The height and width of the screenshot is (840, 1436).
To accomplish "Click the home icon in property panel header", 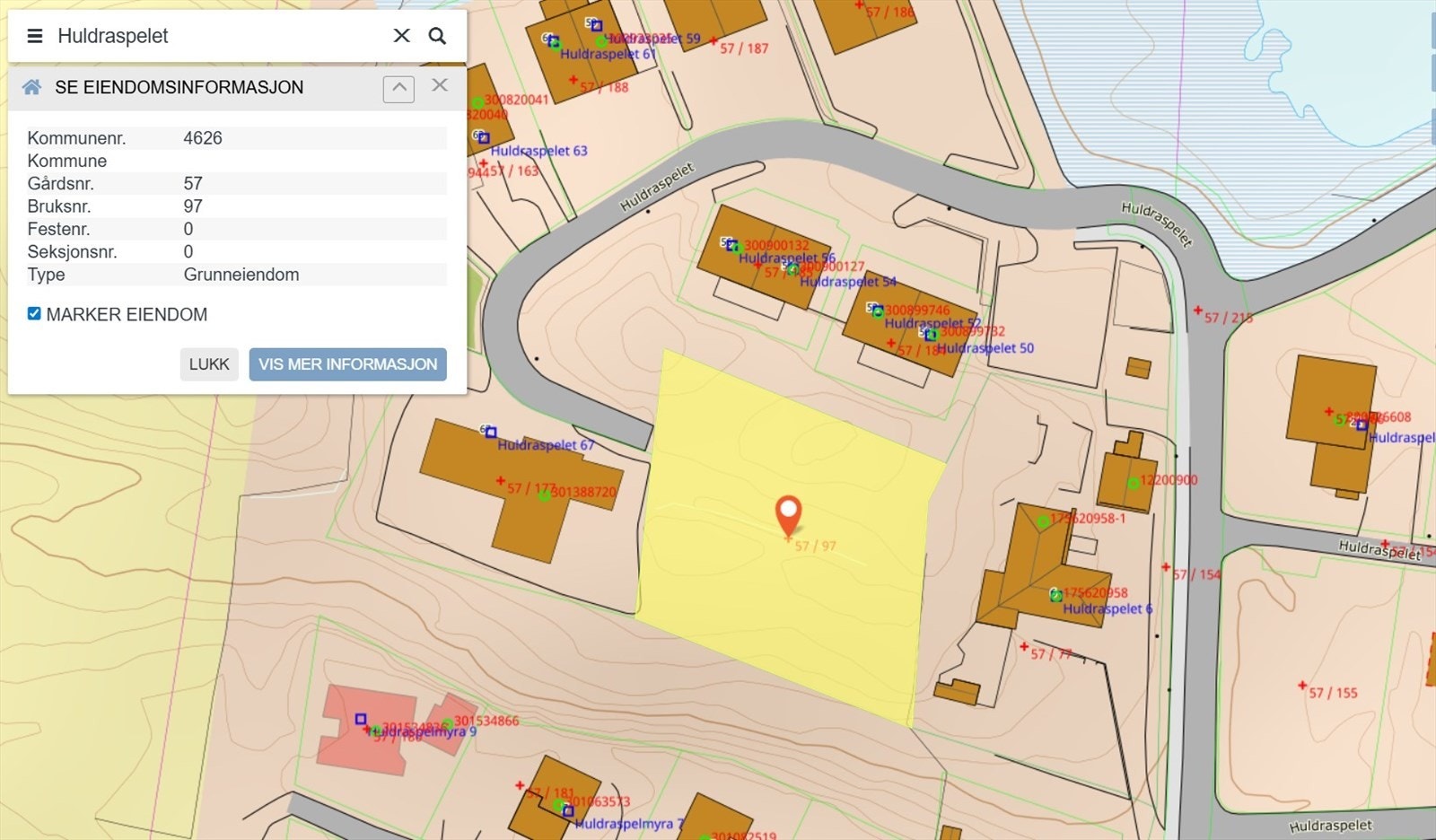I will 31,87.
